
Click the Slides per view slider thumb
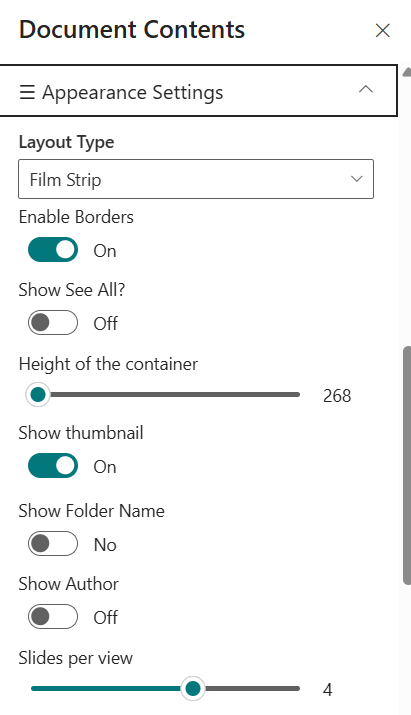pos(193,689)
